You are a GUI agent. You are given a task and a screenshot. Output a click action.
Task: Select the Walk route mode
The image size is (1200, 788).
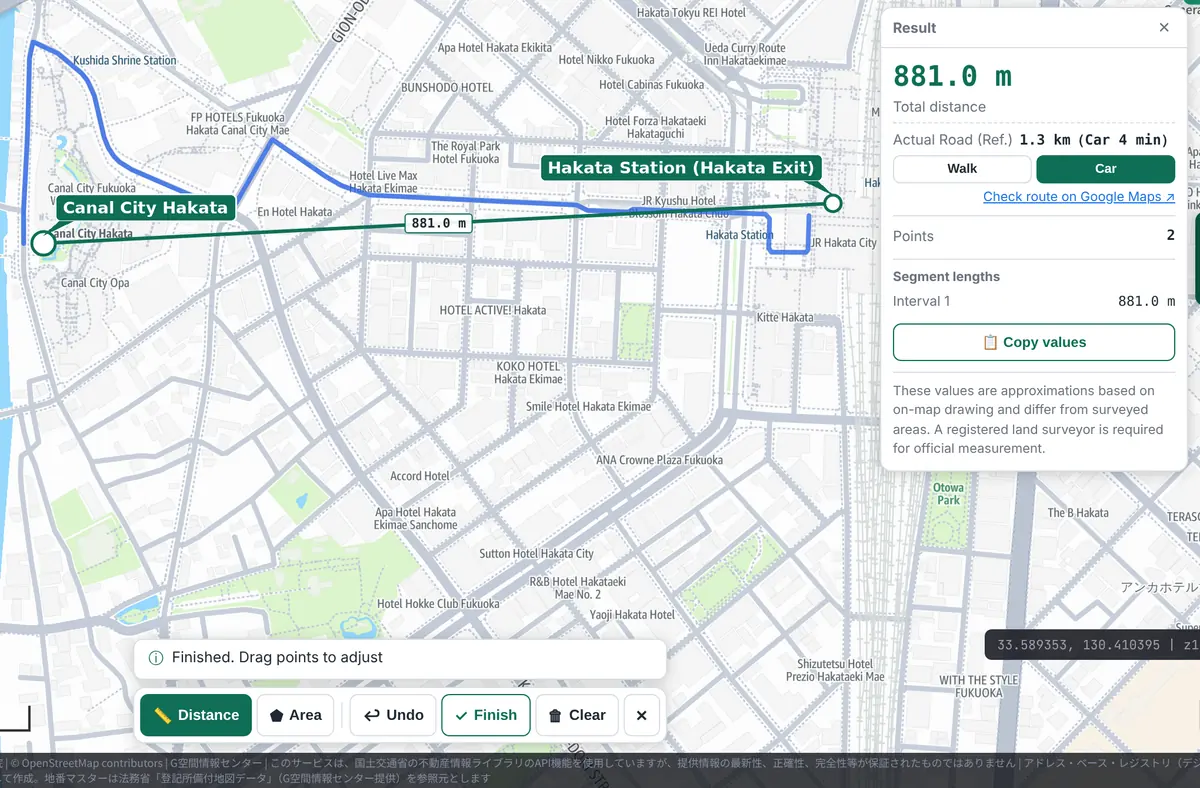(x=962, y=169)
